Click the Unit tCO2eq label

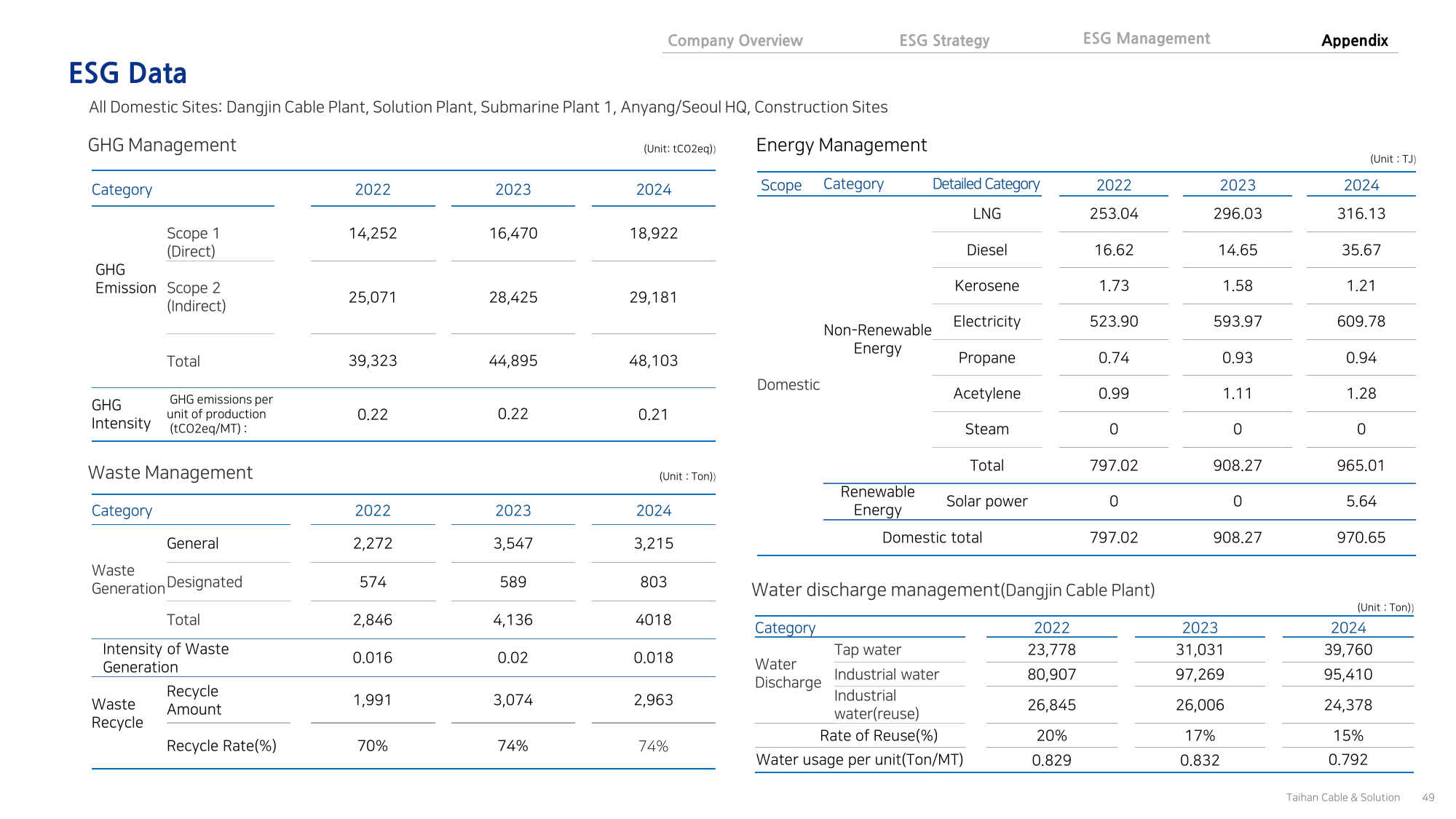679,149
